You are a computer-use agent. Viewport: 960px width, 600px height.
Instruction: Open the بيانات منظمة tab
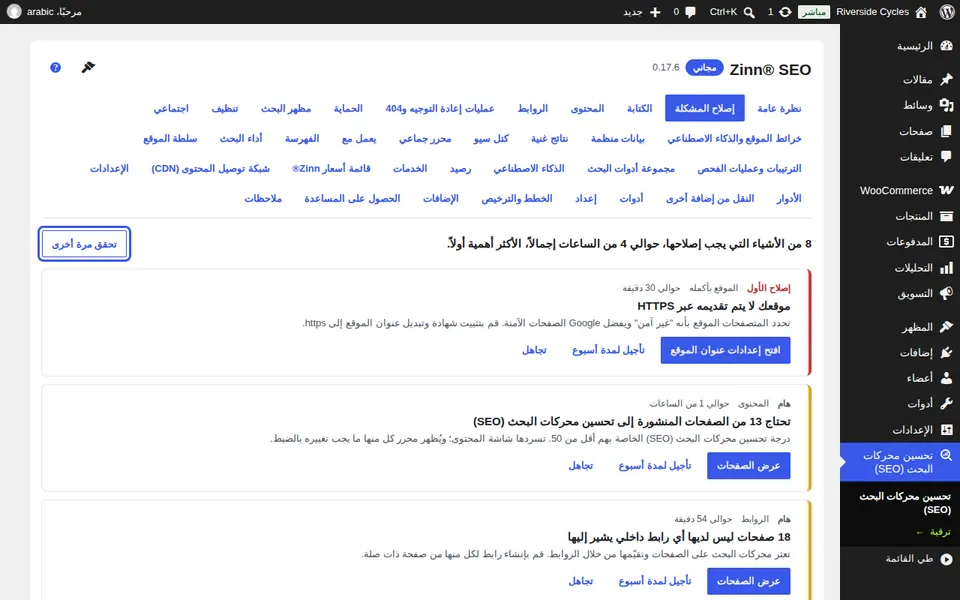[618, 138]
